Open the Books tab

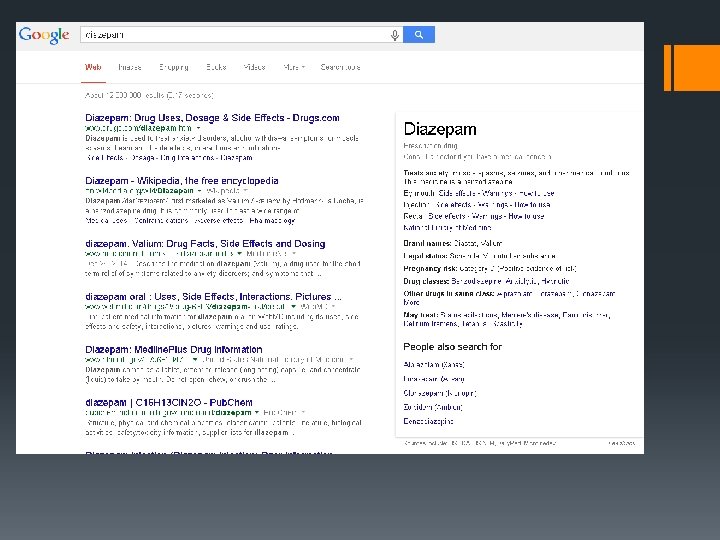point(216,67)
